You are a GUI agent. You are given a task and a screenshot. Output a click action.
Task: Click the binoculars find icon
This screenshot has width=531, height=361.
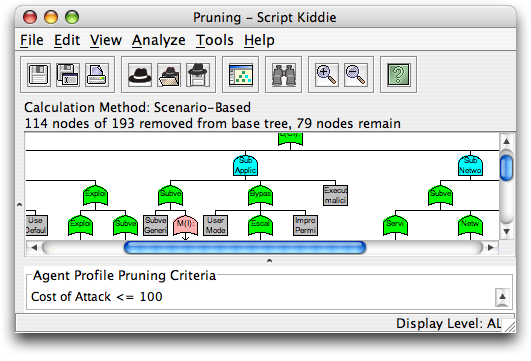(x=283, y=75)
